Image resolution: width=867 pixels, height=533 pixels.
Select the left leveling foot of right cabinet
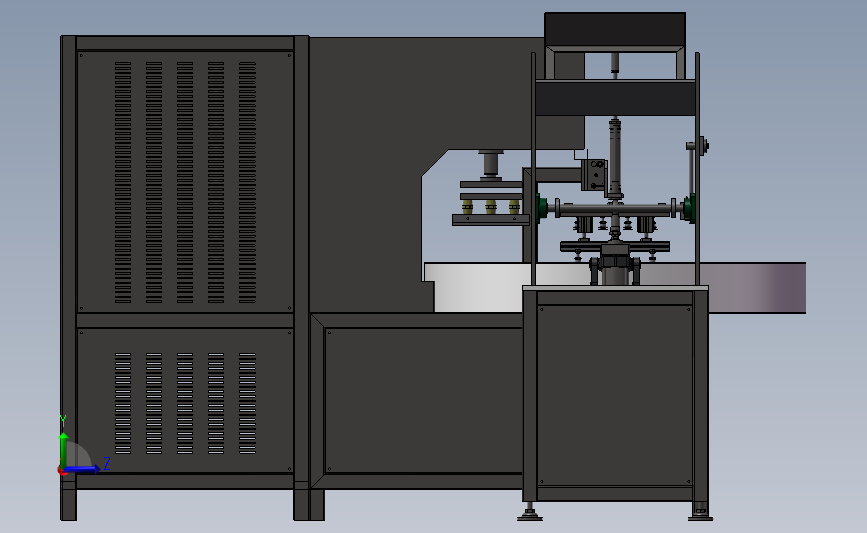(530, 512)
